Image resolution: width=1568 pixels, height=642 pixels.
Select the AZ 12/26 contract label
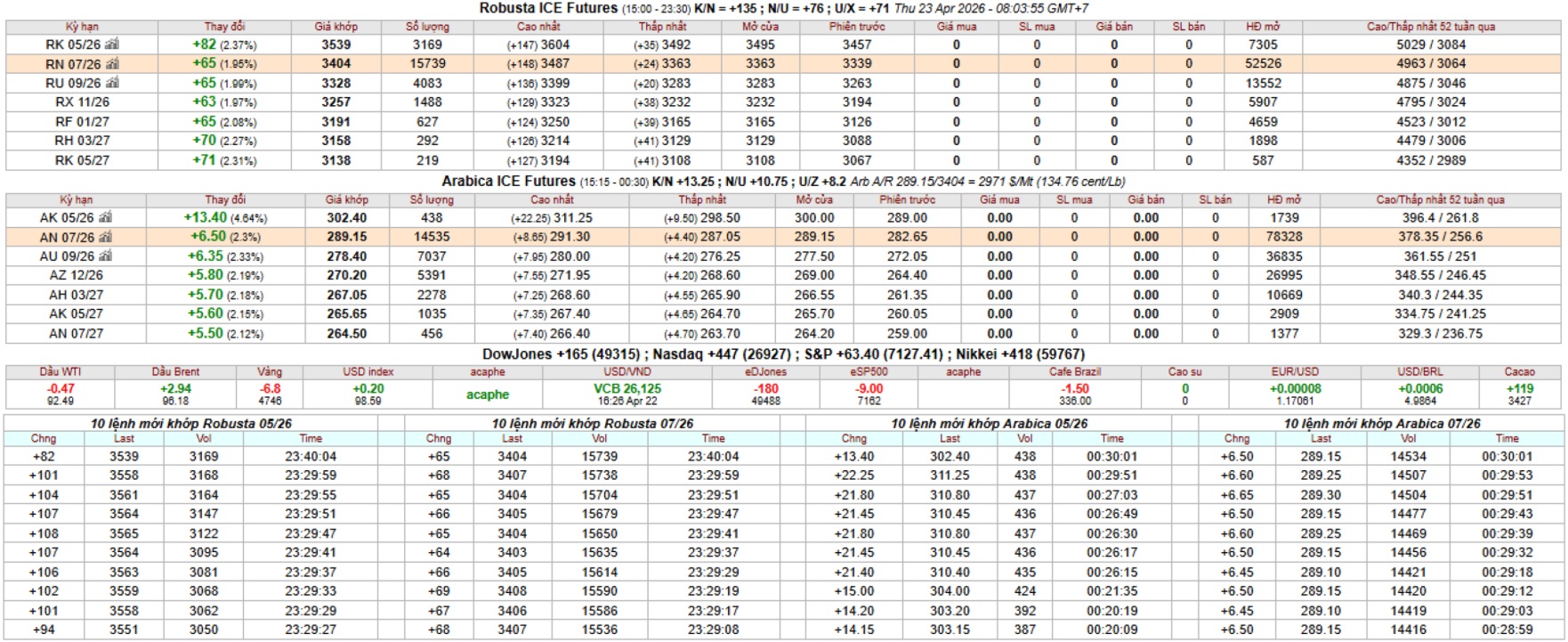[x=76, y=276]
